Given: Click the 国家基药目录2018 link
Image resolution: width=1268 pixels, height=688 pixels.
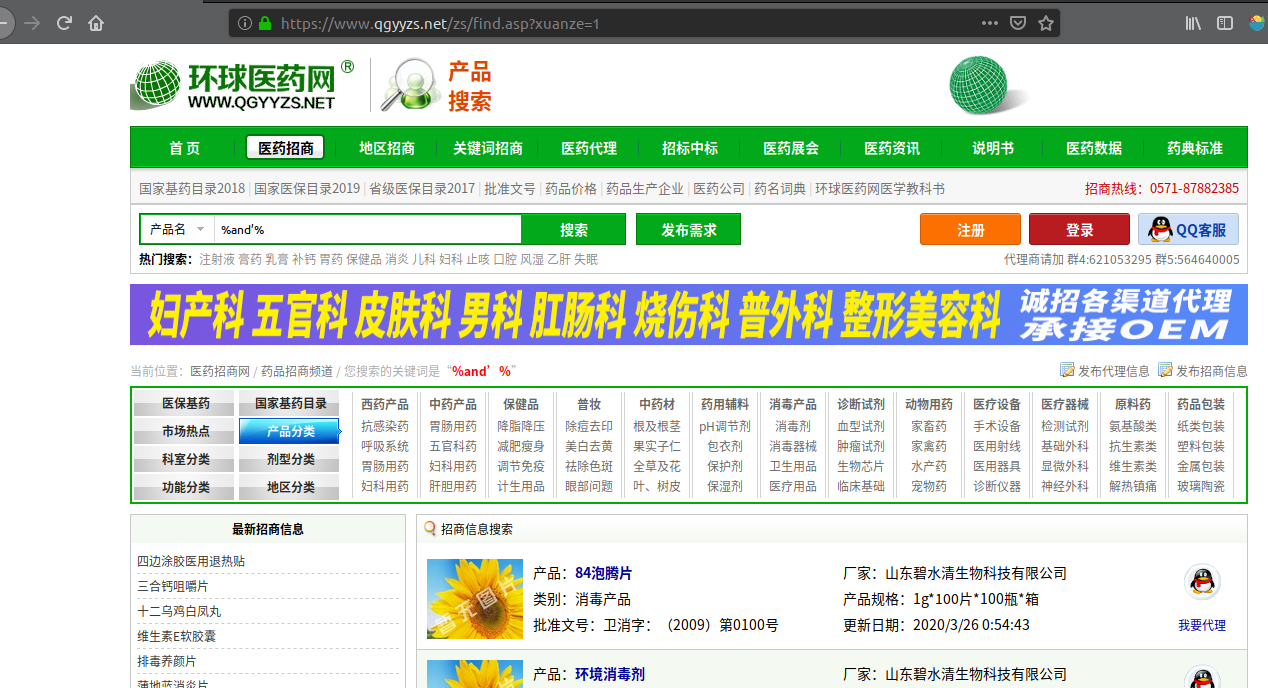Looking at the screenshot, I should [x=192, y=188].
